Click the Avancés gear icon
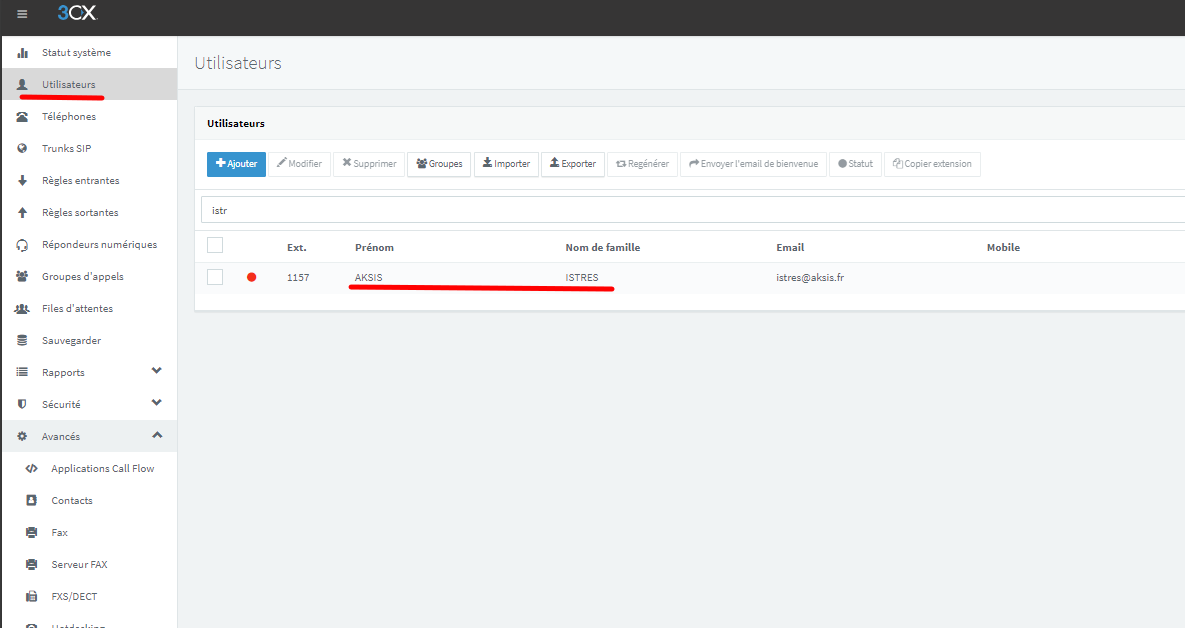Screen dimensions: 1185x628 23,437
